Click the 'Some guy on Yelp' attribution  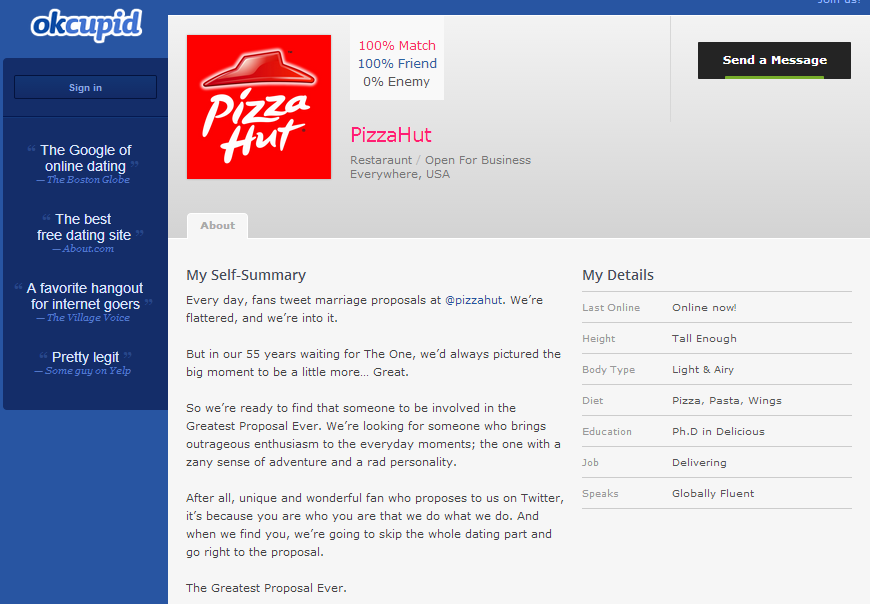(x=88, y=371)
